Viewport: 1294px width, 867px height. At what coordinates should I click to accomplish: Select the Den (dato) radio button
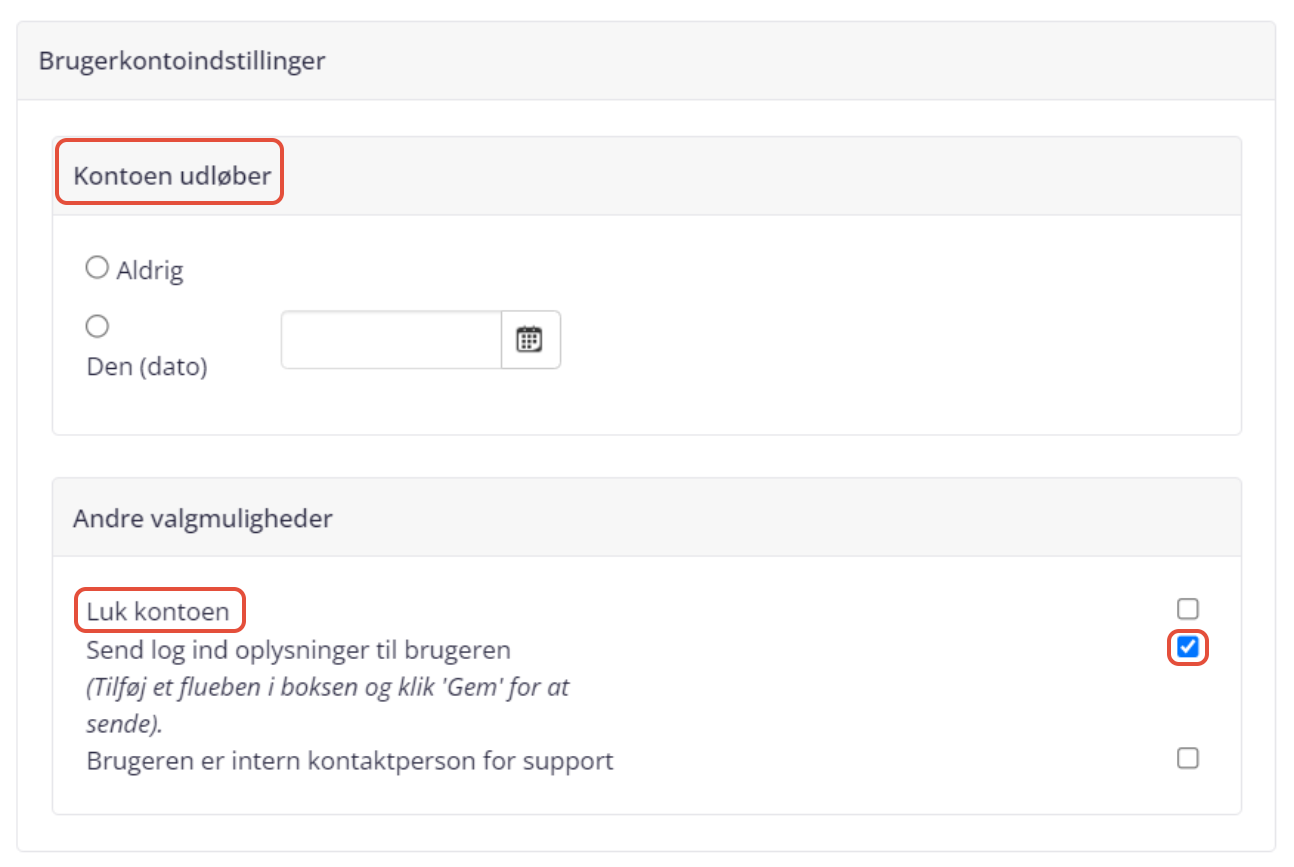[97, 326]
